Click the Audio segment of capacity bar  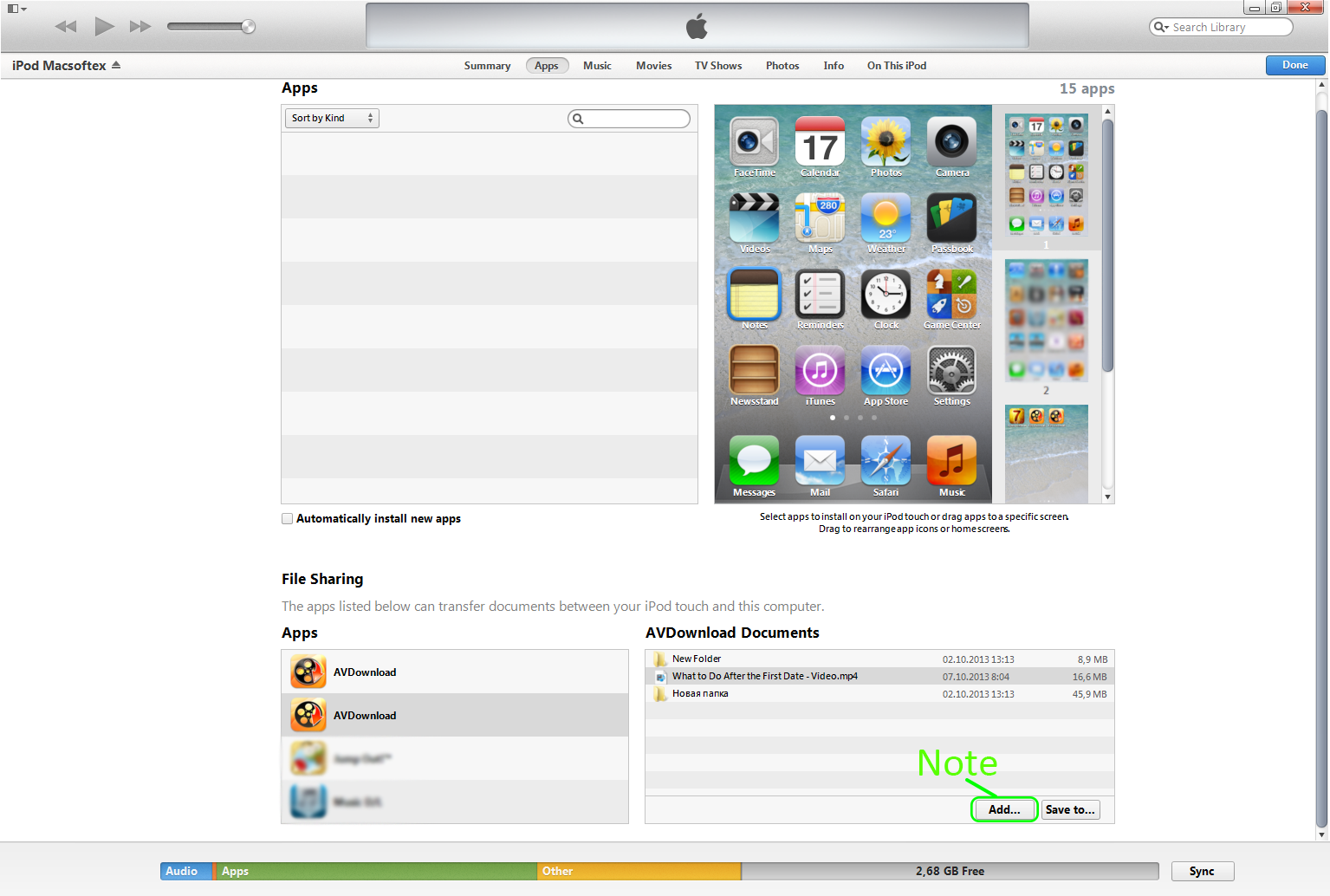(186, 871)
